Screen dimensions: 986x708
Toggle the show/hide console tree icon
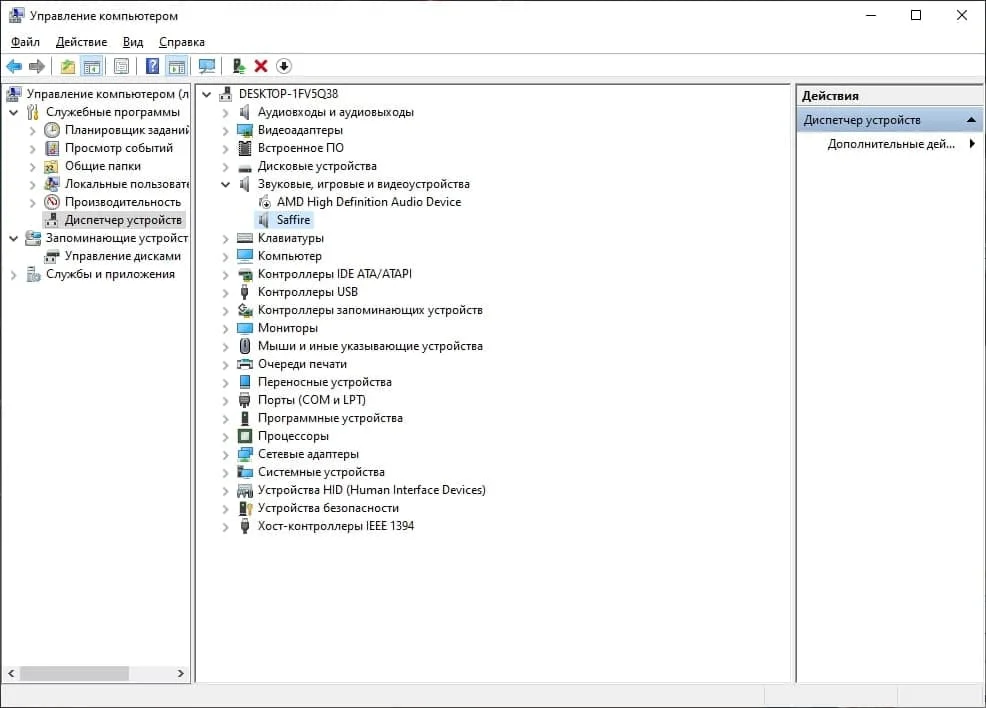pyautogui.click(x=92, y=66)
